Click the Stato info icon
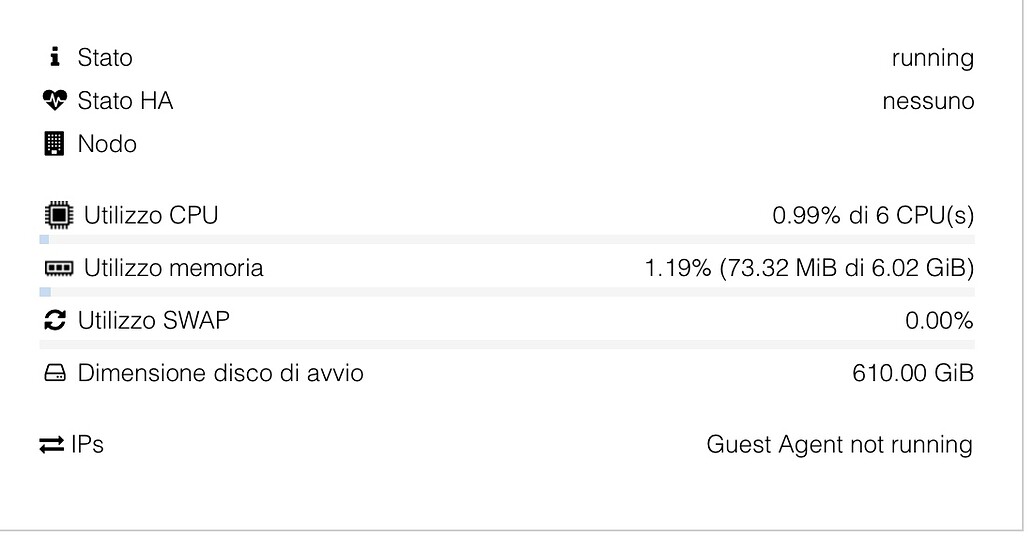Viewport: 1035px width, 537px height. coord(55,58)
